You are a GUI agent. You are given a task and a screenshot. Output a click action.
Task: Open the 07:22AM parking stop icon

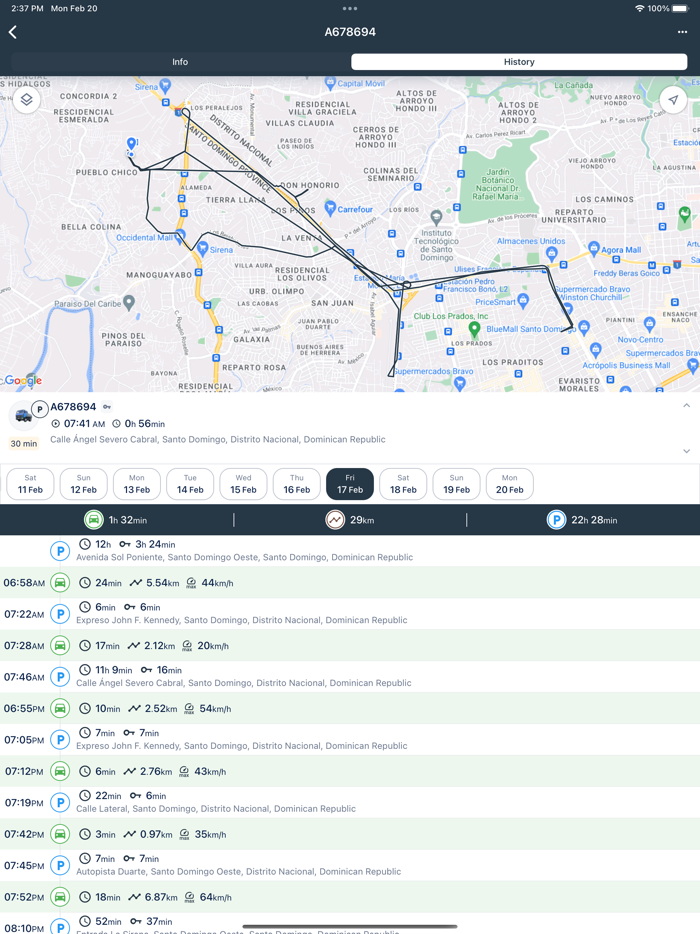[x=60, y=614]
